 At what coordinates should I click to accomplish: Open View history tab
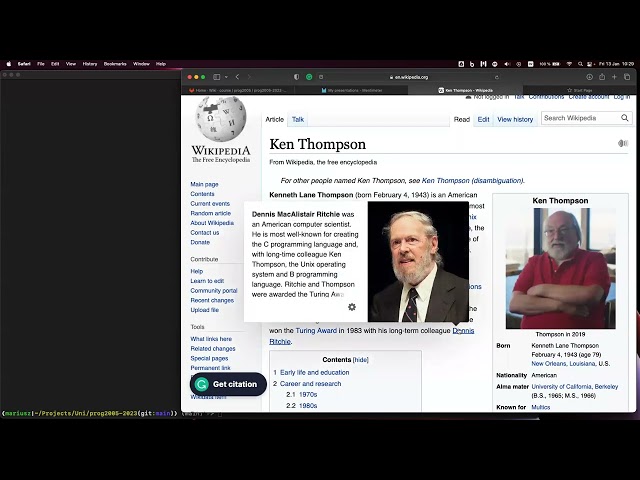(x=515, y=119)
